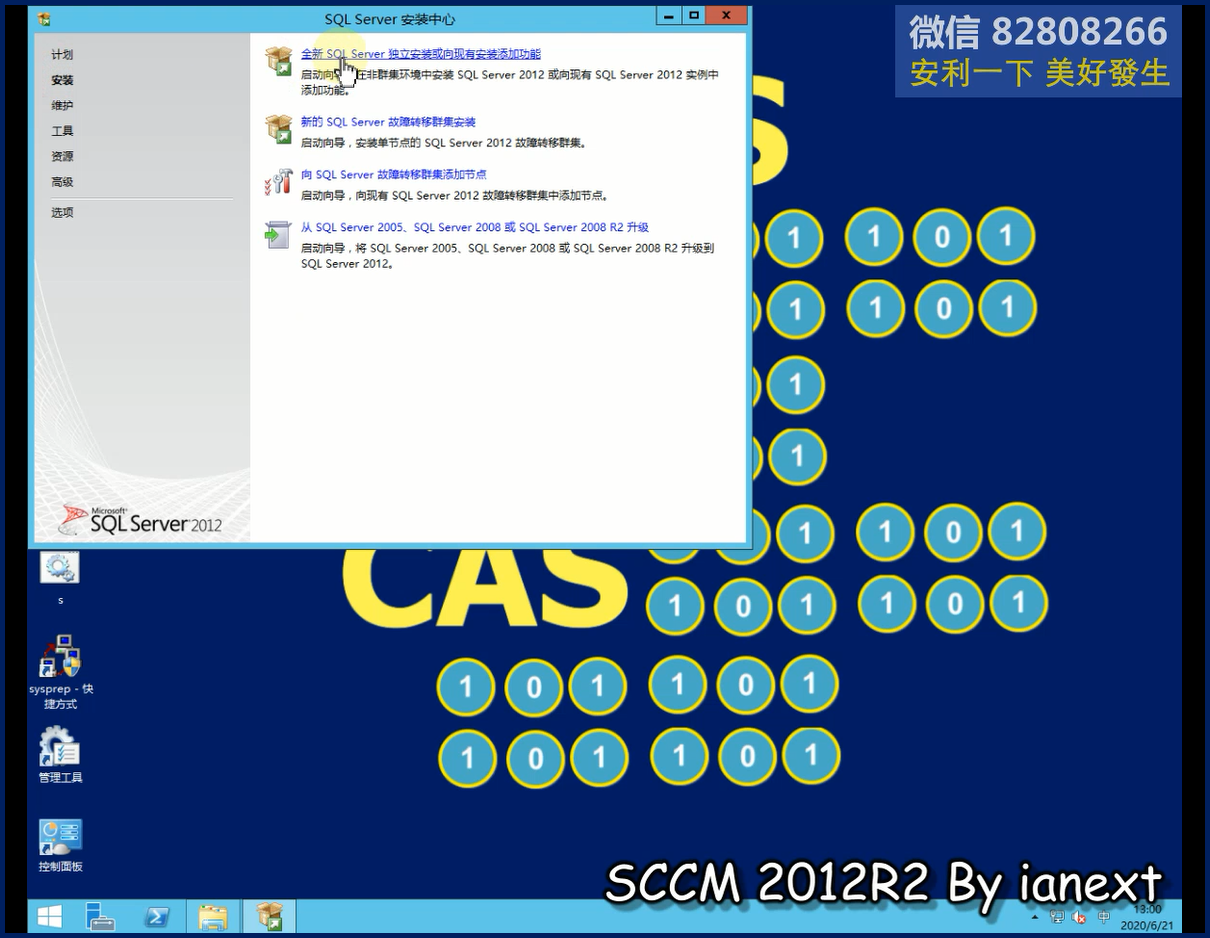Image resolution: width=1210 pixels, height=938 pixels.
Task: Select the 管理工具 desktop icon
Action: point(60,756)
